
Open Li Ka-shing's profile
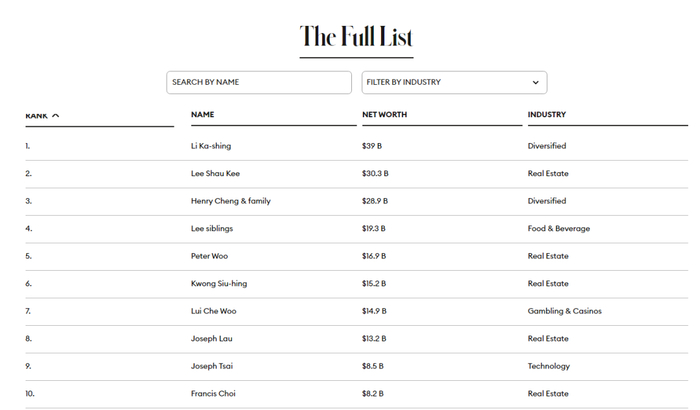tap(211, 146)
